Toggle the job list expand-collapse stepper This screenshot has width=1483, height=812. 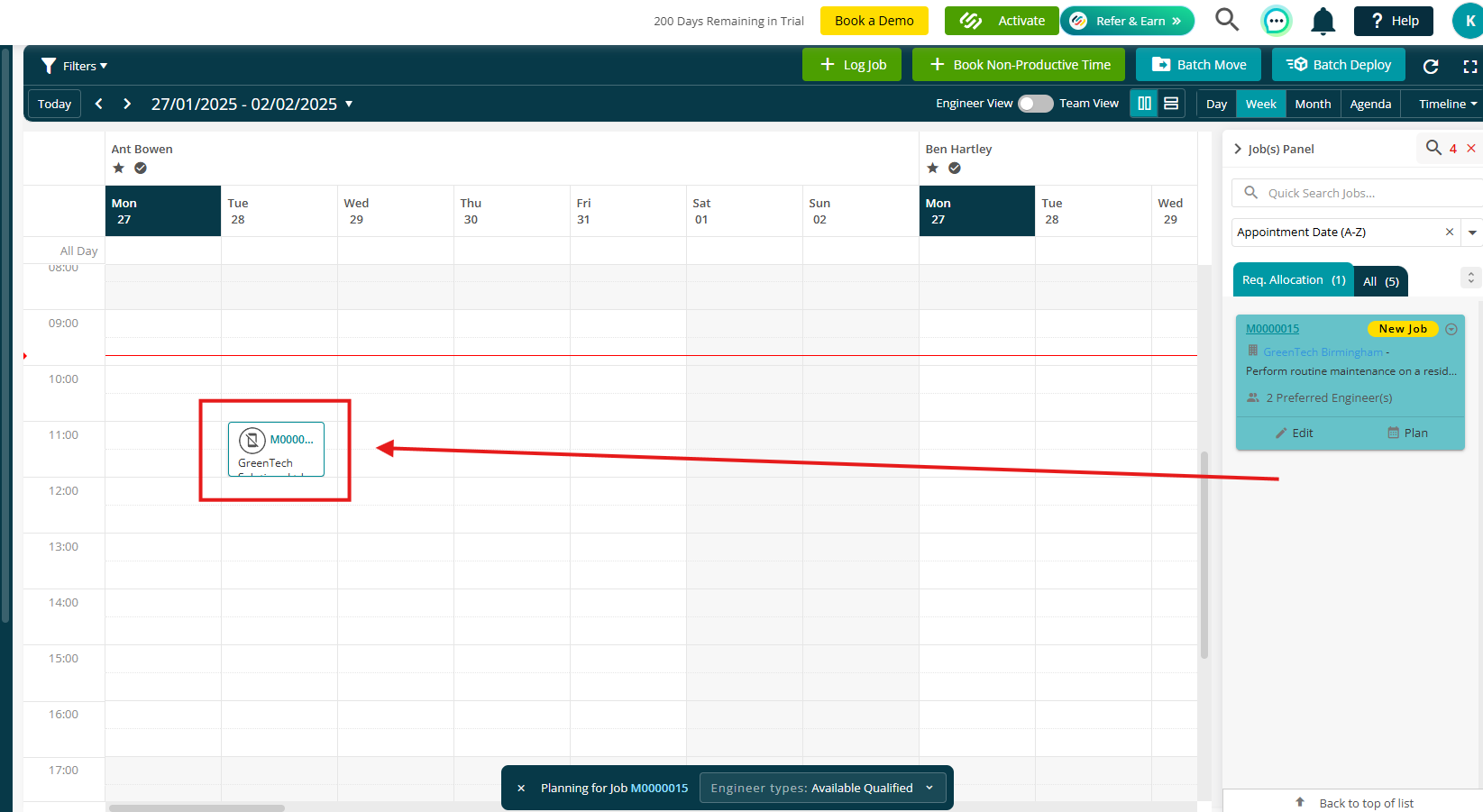pyautogui.click(x=1470, y=278)
